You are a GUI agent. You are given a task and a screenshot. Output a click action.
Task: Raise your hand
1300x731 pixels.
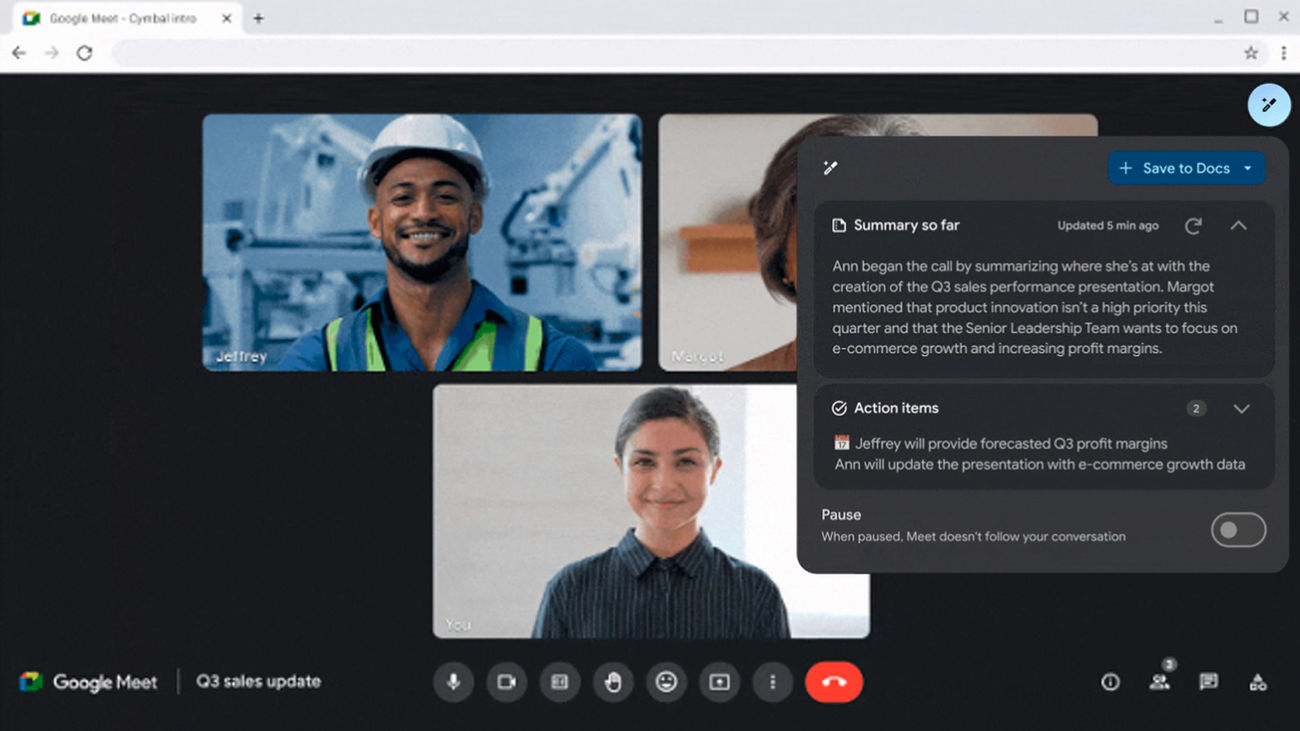tap(613, 682)
